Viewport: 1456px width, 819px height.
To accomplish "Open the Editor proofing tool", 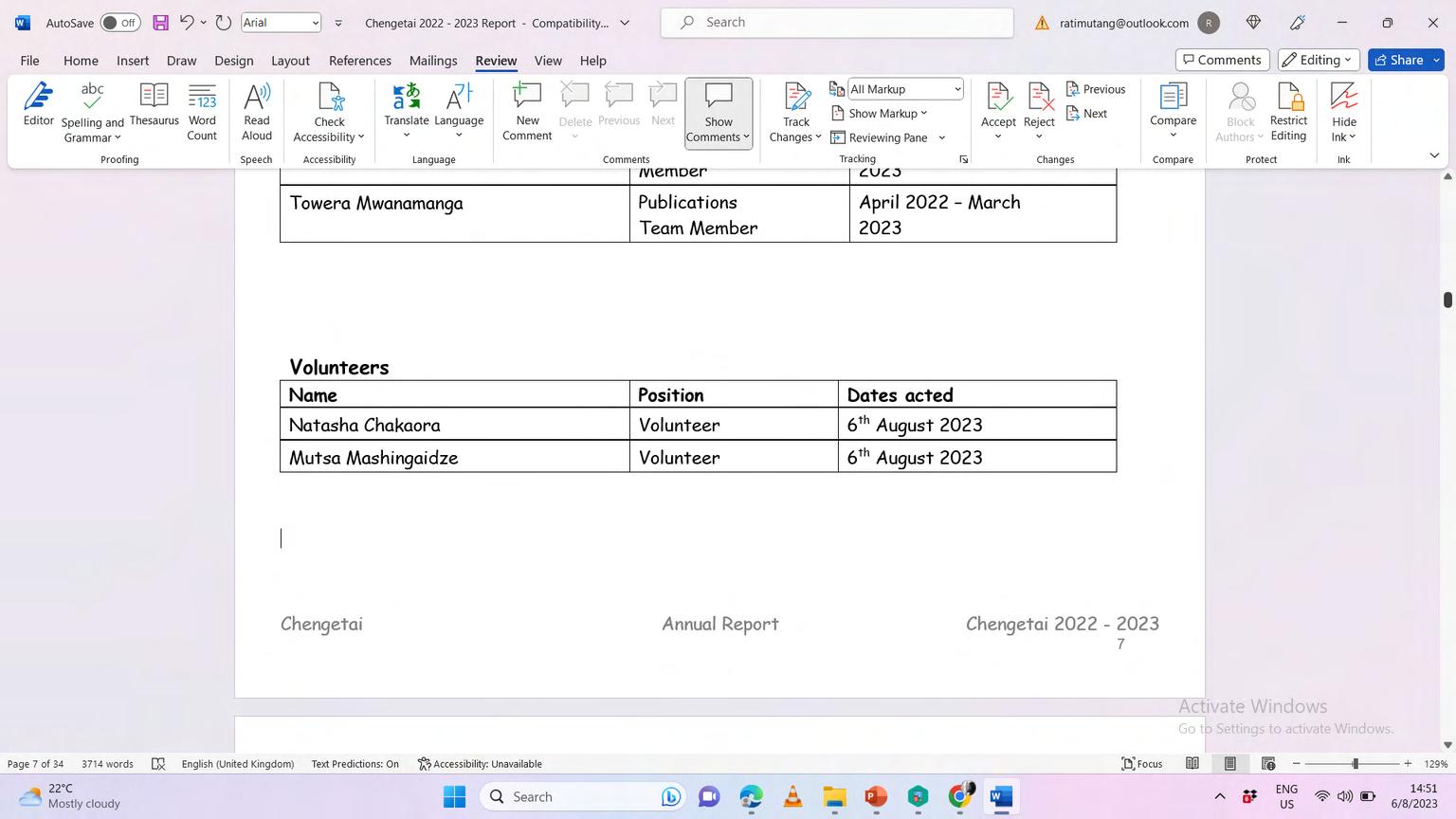I will coord(38,104).
